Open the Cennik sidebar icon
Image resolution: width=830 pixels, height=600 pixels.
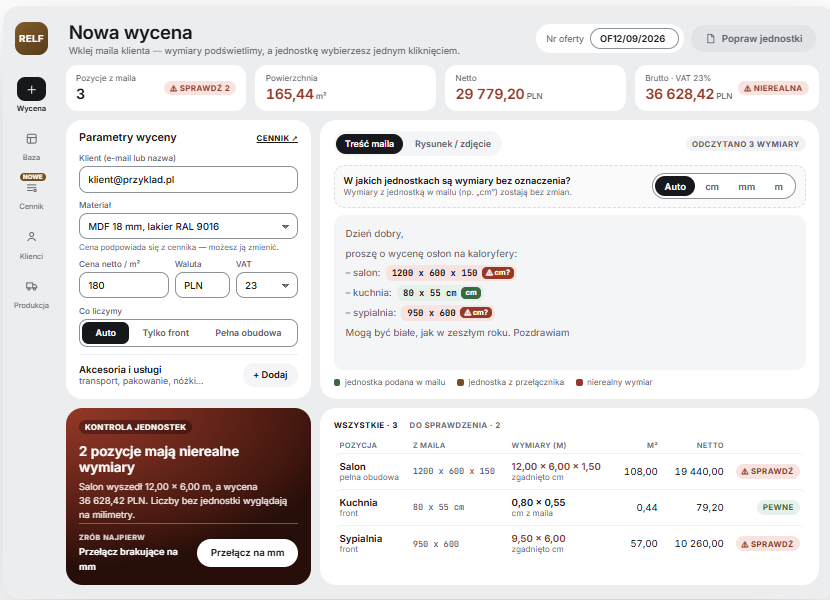(31, 188)
